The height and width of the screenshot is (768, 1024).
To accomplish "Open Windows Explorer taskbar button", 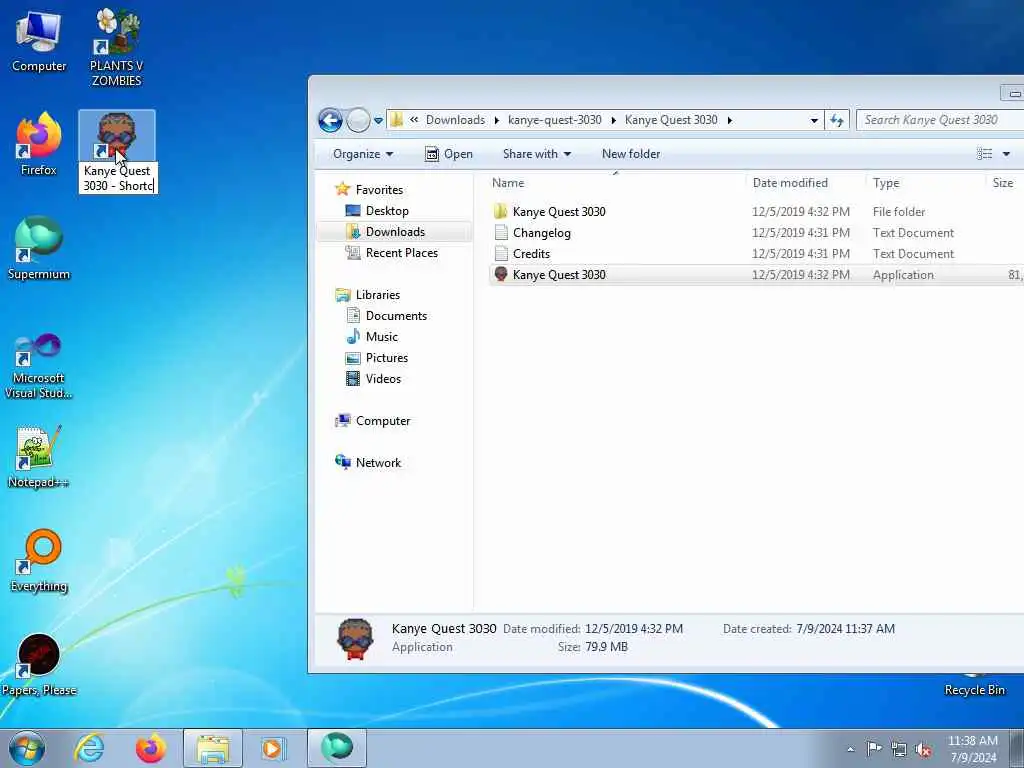I will [213, 748].
